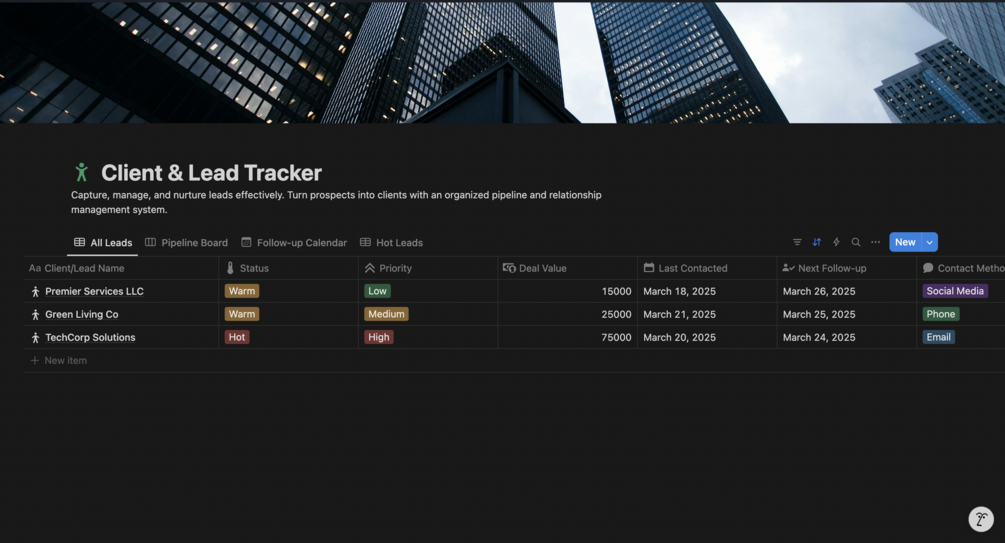The width and height of the screenshot is (1005, 543).
Task: Click the March 25, 2025 follow-up date
Action: [819, 314]
